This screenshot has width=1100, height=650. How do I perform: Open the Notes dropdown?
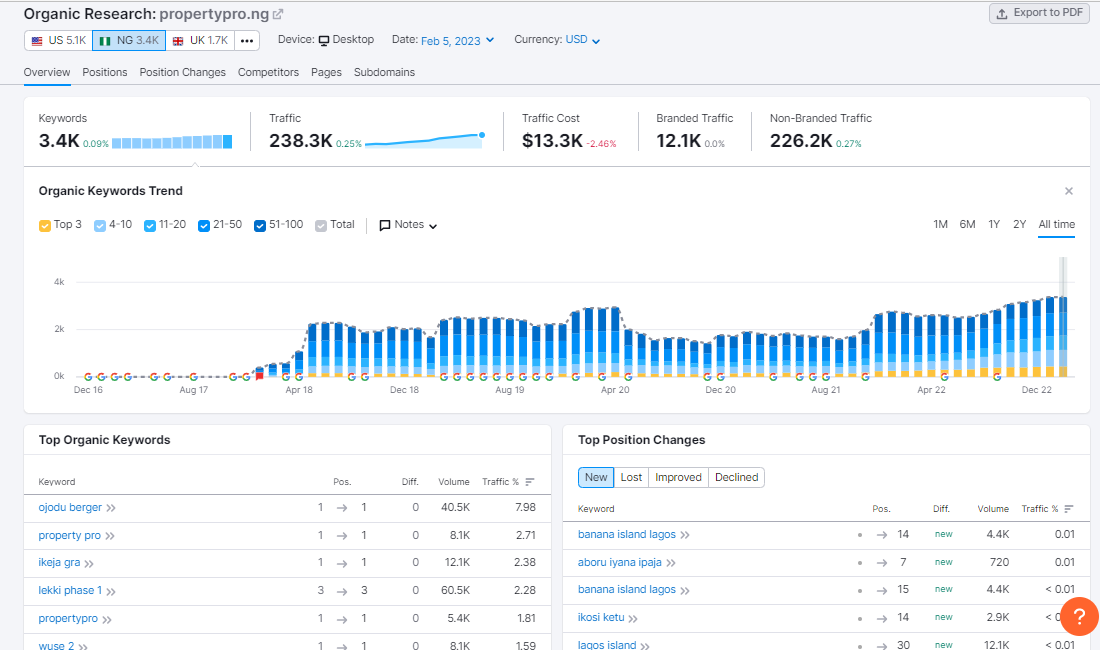408,225
